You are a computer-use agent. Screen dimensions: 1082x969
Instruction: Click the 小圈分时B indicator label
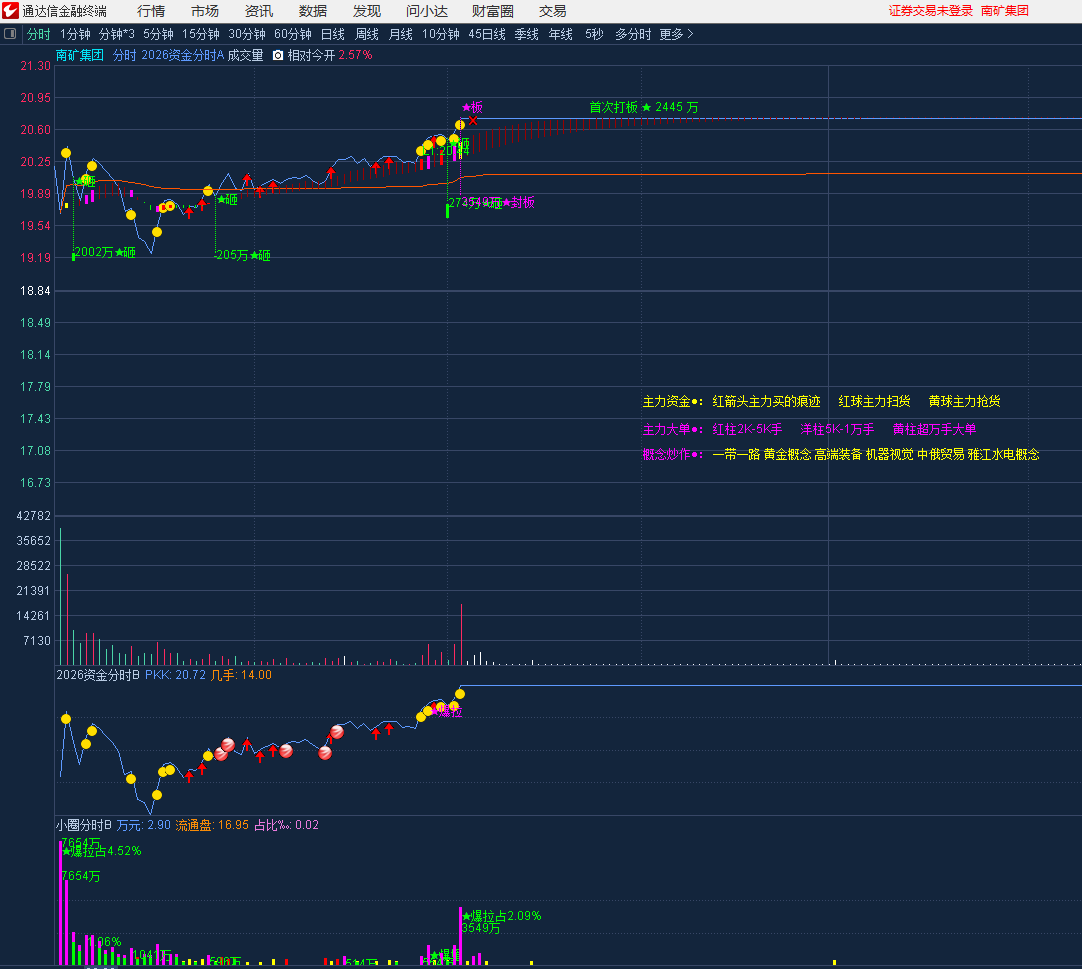click(84, 825)
